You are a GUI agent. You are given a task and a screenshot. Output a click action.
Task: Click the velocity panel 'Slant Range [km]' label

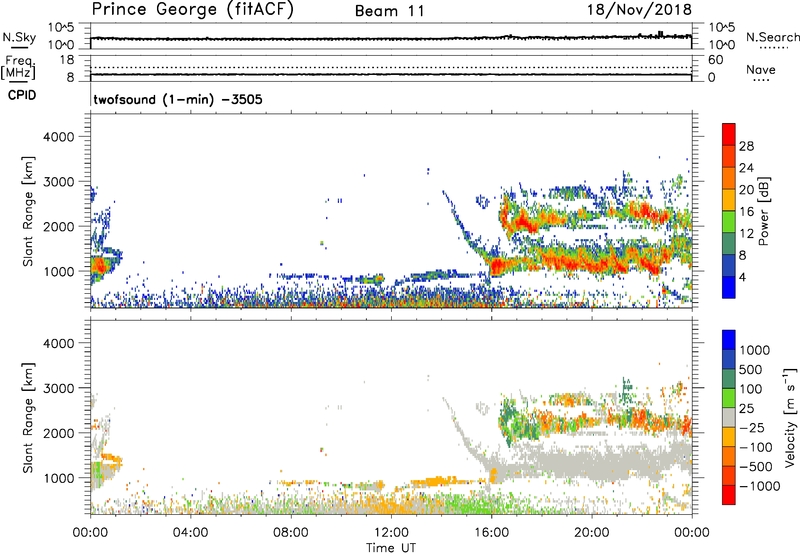coord(28,418)
